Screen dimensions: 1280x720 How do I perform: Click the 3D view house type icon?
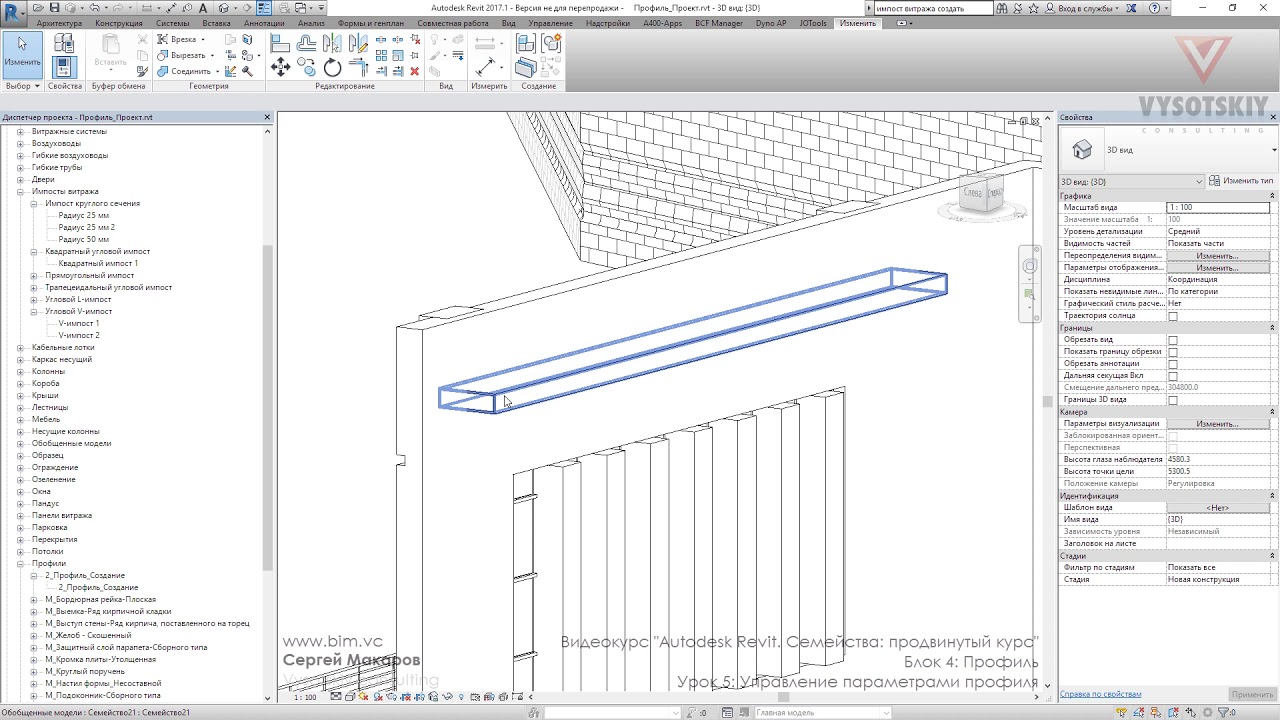[x=1082, y=150]
